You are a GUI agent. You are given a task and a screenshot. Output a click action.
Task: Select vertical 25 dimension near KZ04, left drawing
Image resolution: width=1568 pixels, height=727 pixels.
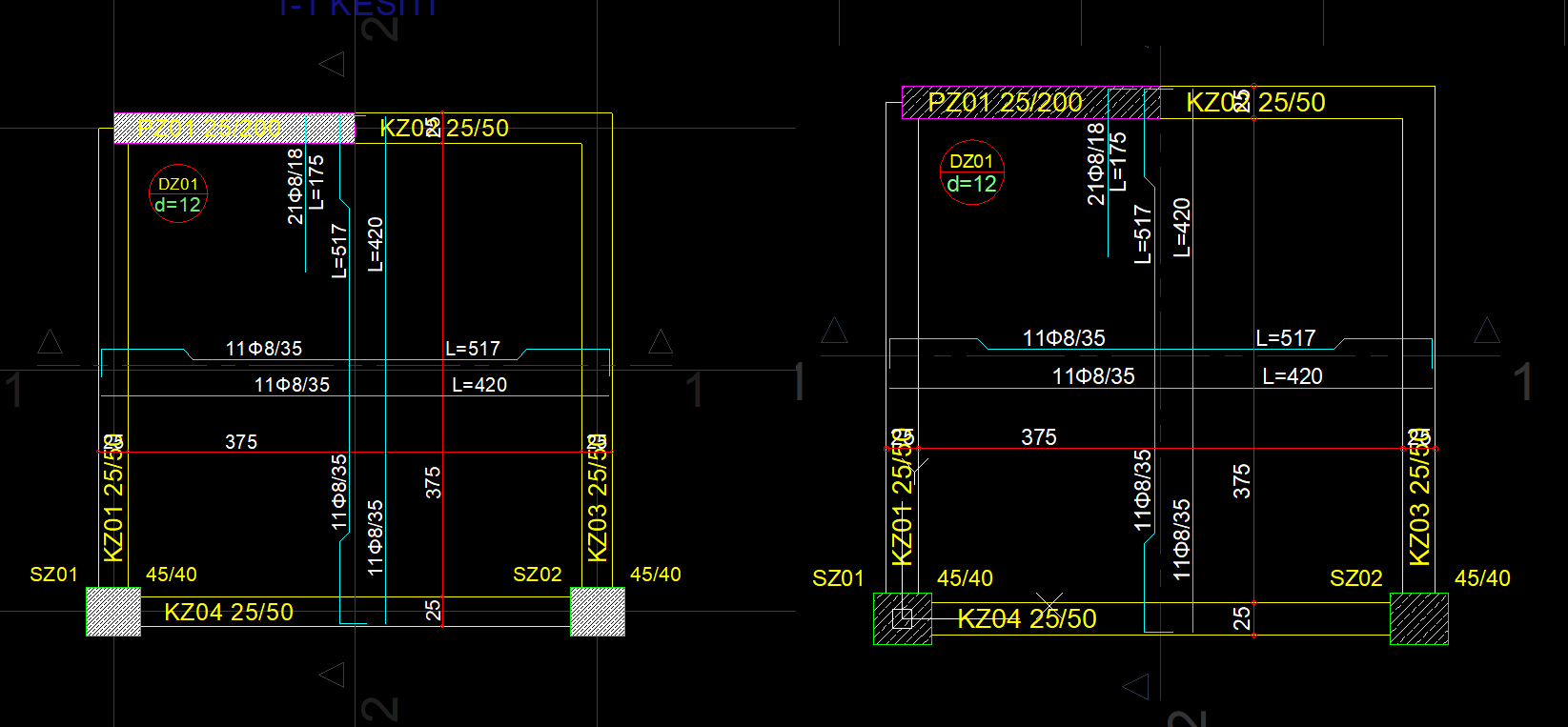tap(433, 611)
